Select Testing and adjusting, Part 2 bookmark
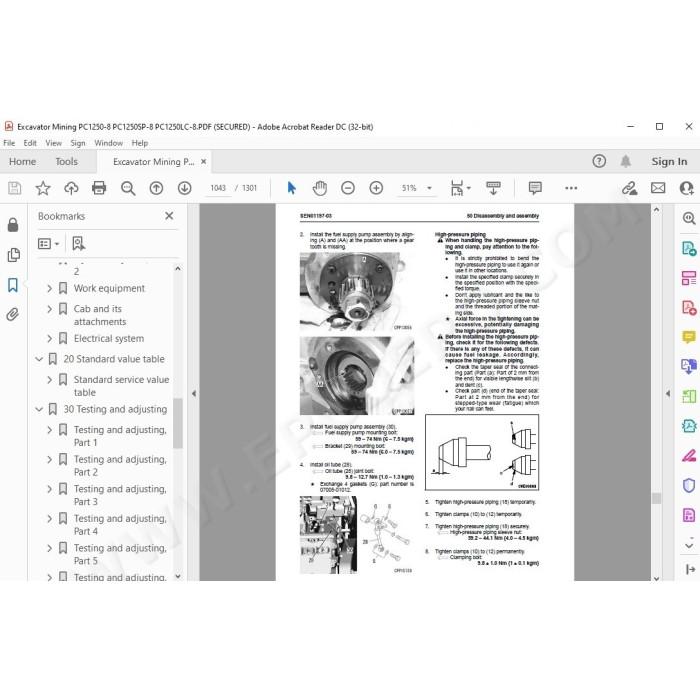Viewport: 700px width, 700px height. [120, 466]
